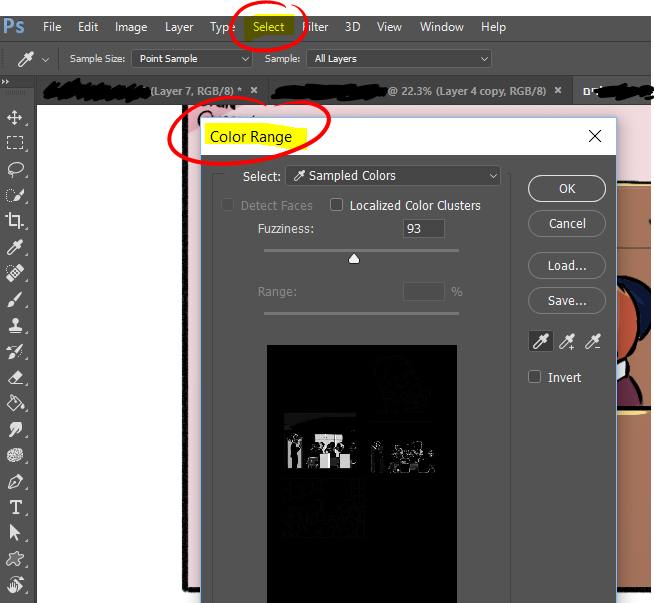Select the Rectangular Marquee tool
This screenshot has width=654, height=603.
click(15, 143)
